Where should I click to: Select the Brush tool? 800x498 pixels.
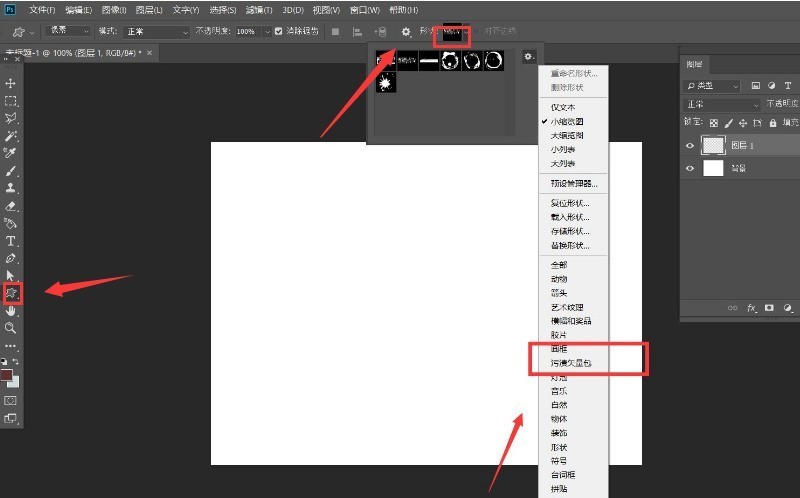[10, 170]
